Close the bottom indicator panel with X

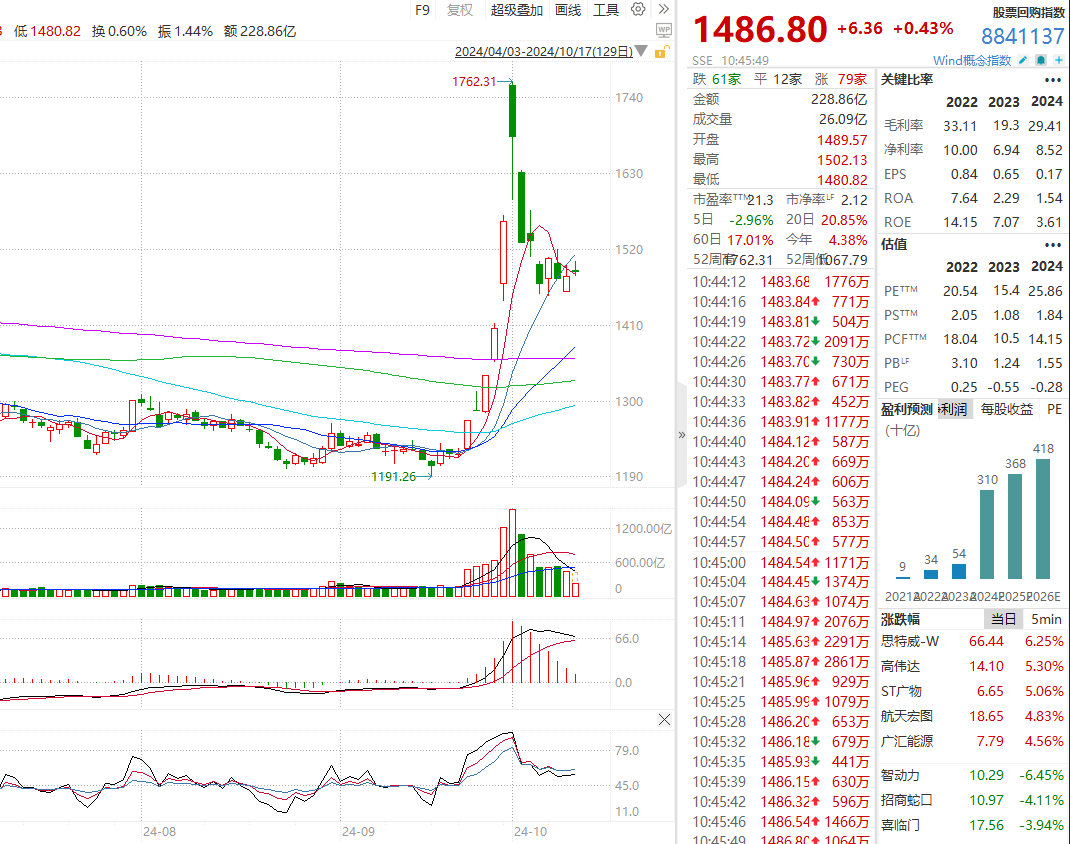click(664, 720)
